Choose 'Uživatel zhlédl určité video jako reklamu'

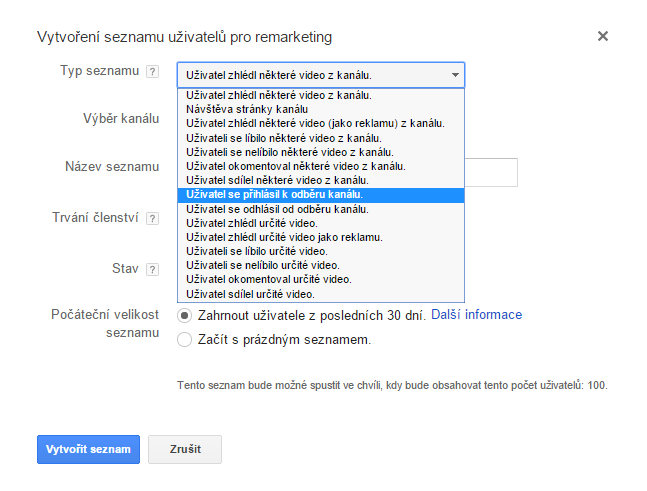tap(321, 237)
